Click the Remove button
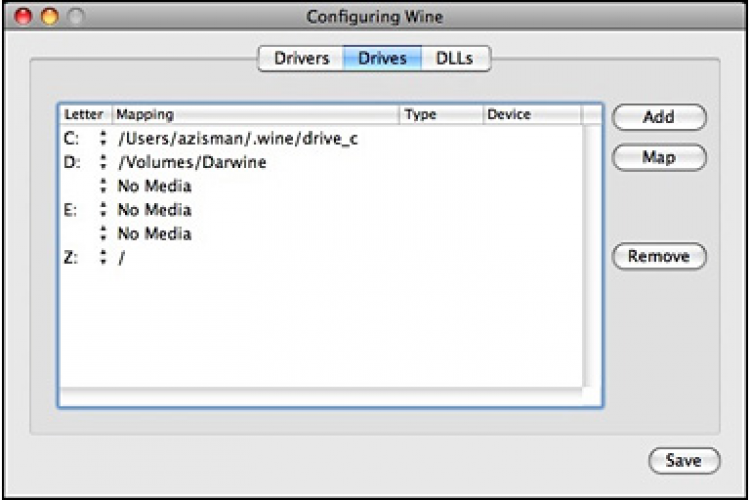Image resolution: width=750 pixels, height=500 pixels. click(659, 256)
